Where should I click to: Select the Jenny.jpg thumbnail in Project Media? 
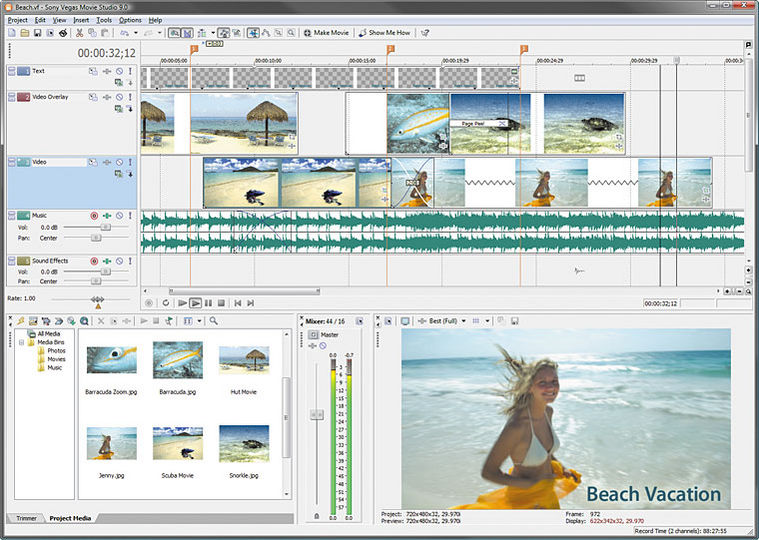[111, 444]
